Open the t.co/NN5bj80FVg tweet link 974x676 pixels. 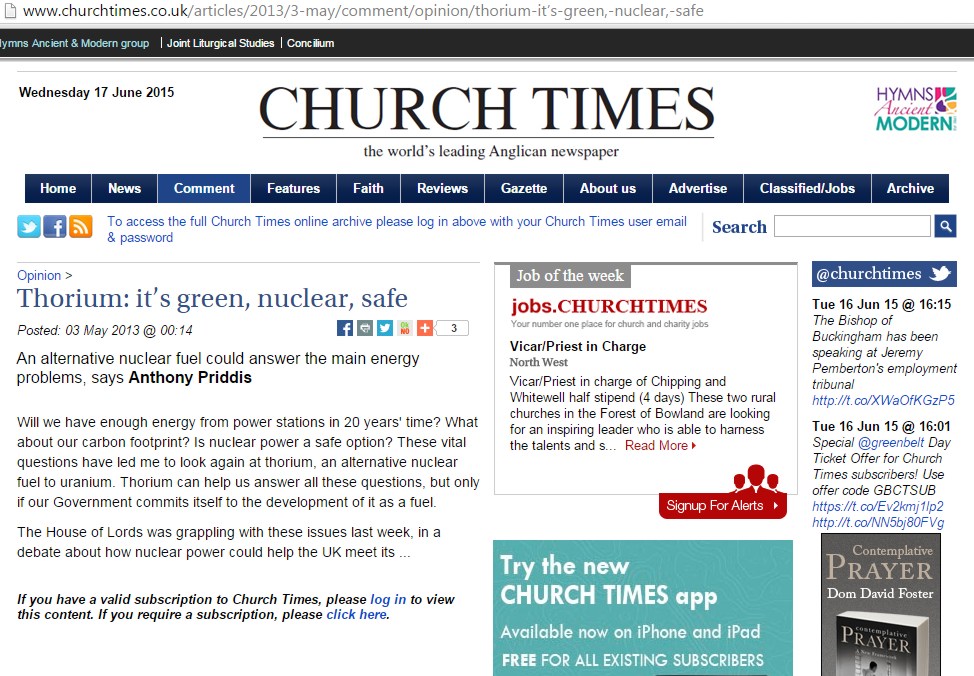(878, 523)
